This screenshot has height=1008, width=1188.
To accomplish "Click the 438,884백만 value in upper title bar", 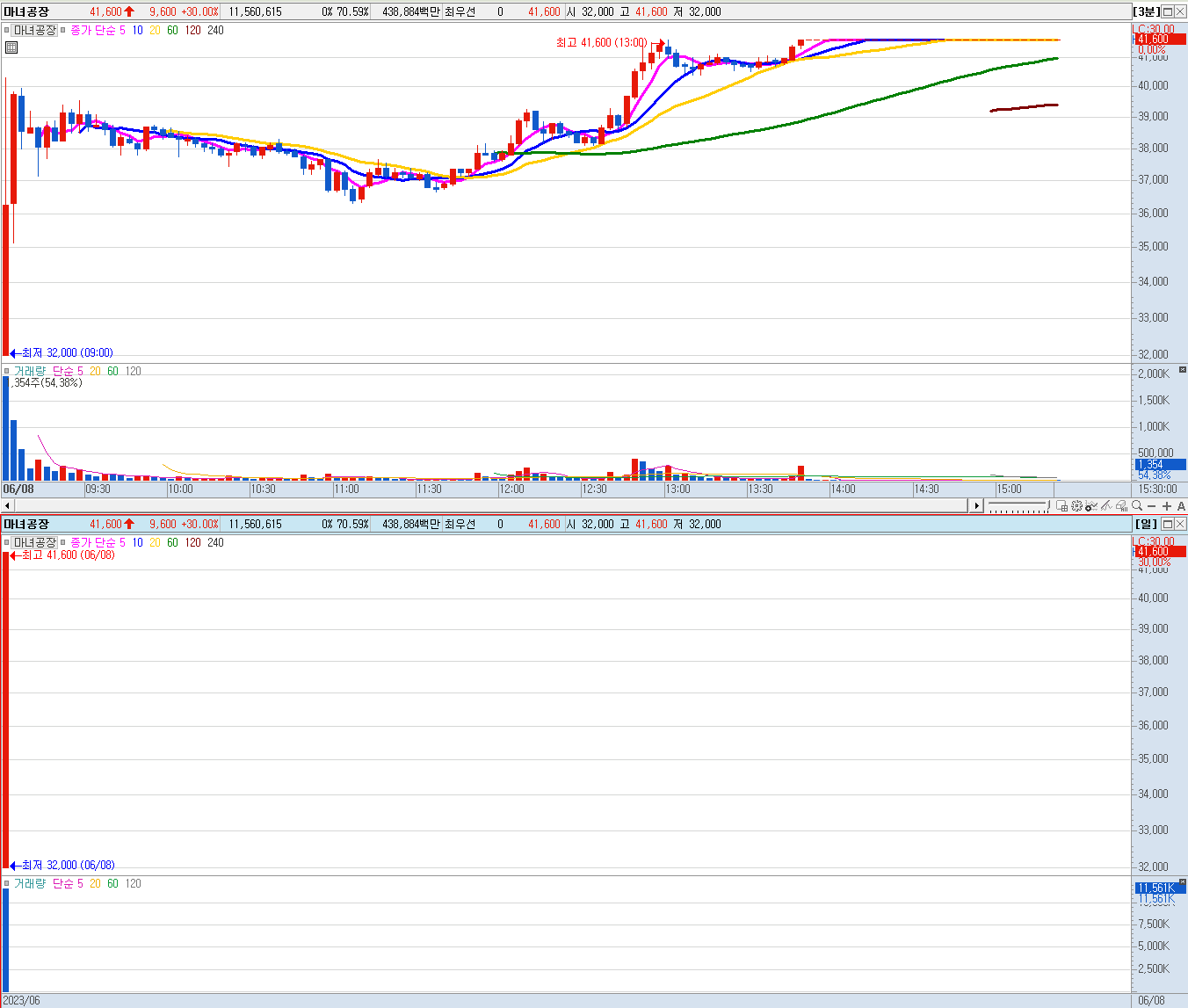I will 410,11.
